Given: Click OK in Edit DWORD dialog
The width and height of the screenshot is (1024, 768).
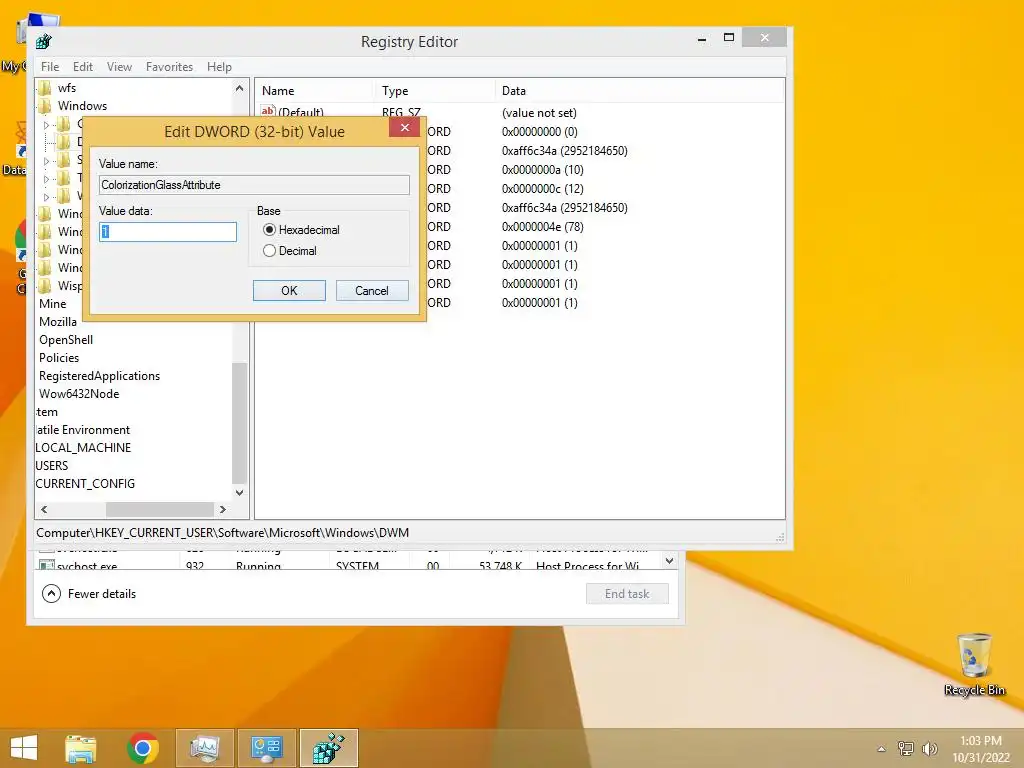Looking at the screenshot, I should (x=289, y=291).
